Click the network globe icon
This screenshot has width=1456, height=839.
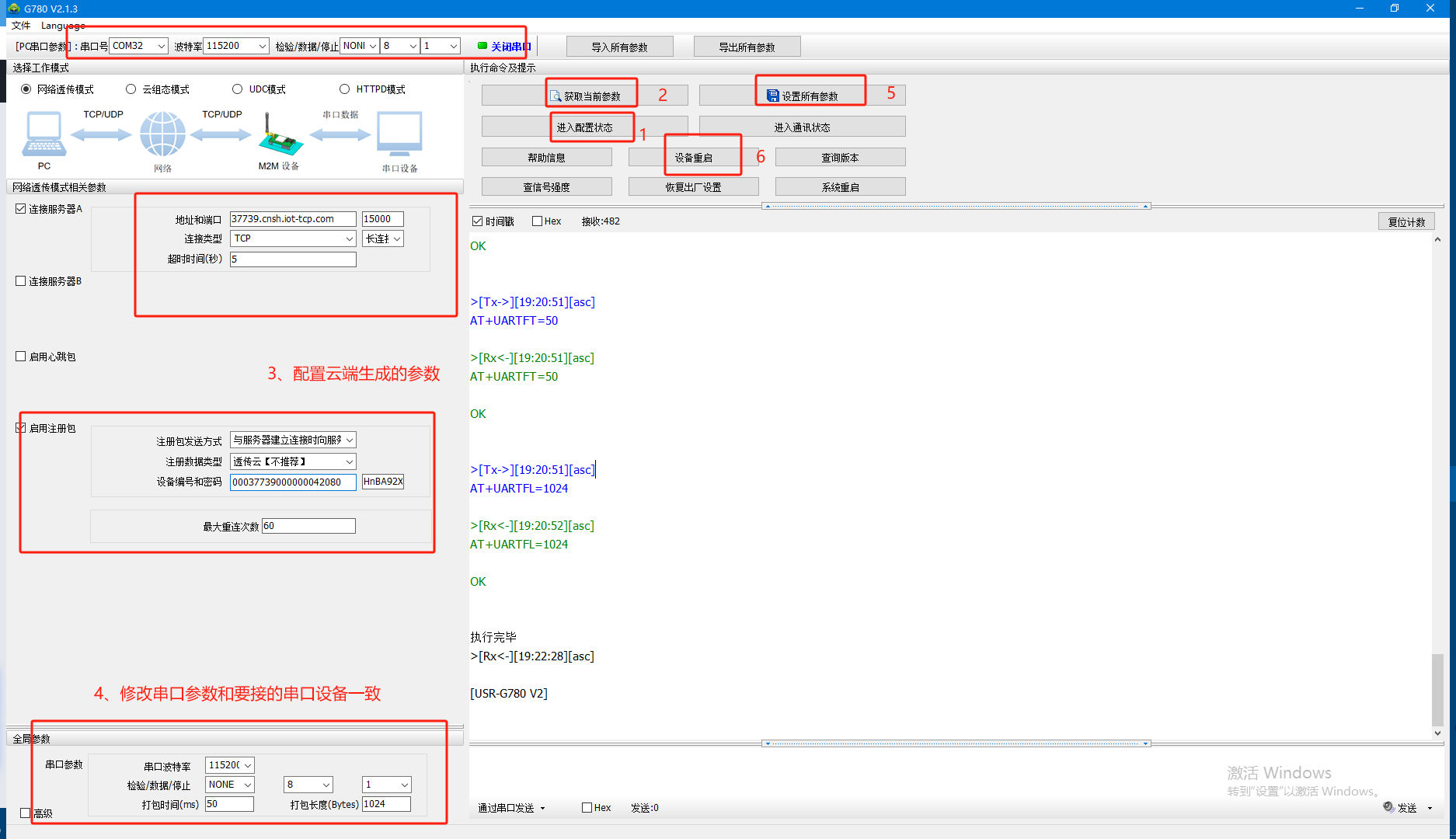162,134
